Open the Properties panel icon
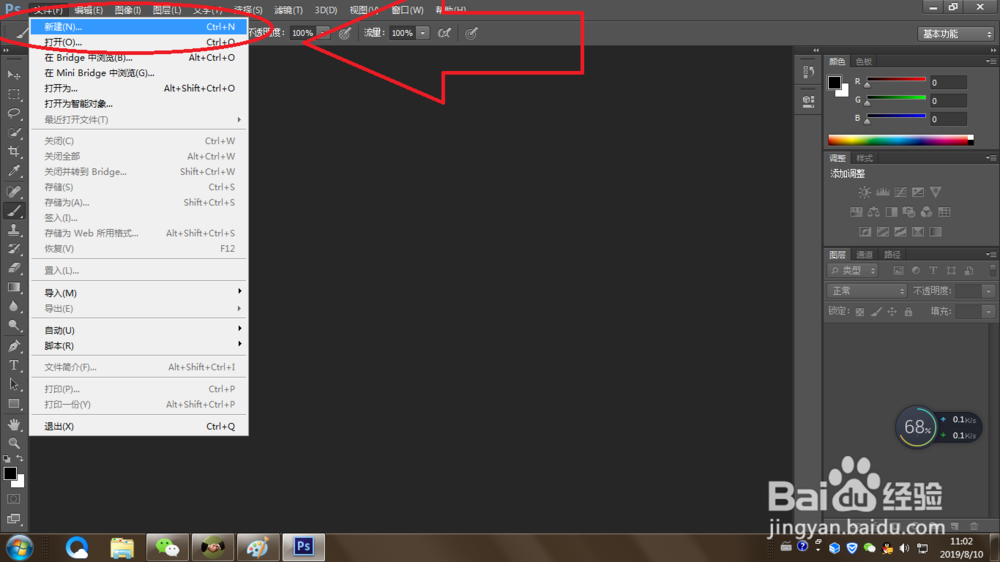 coord(808,101)
